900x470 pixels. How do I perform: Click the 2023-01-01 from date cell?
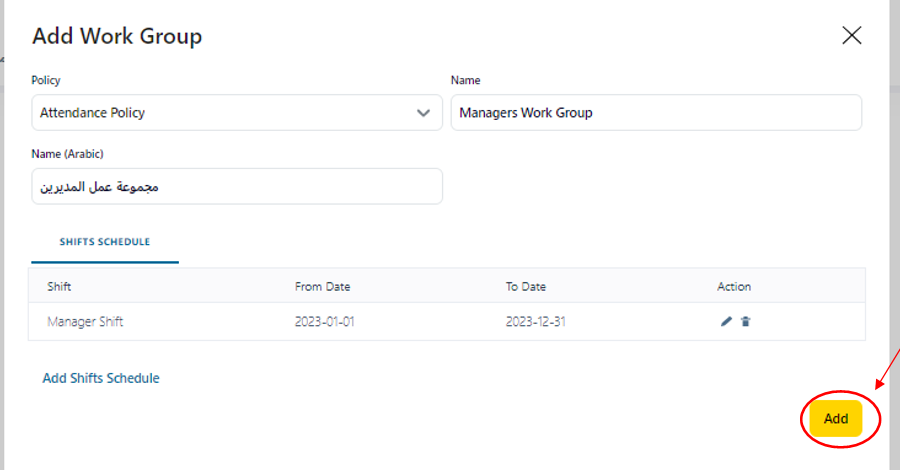[327, 322]
